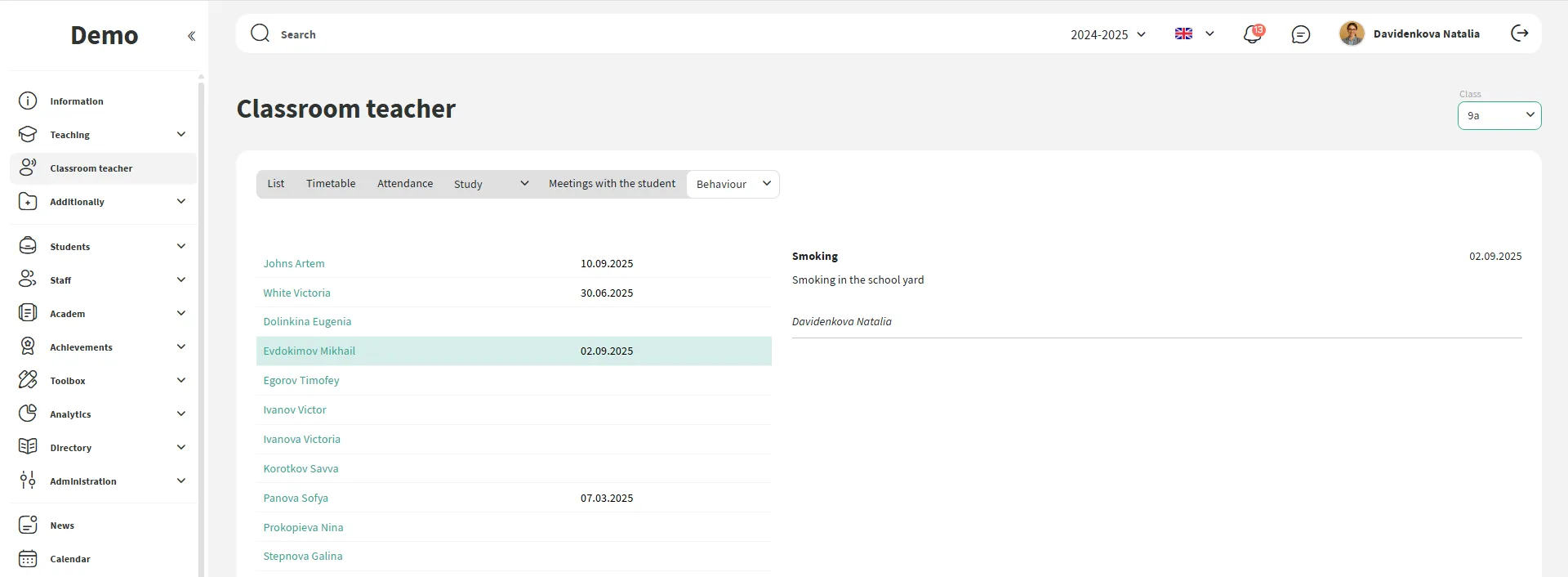Switch to the Timetable tab
Screen dimensions: 1568x577
[x=331, y=184]
